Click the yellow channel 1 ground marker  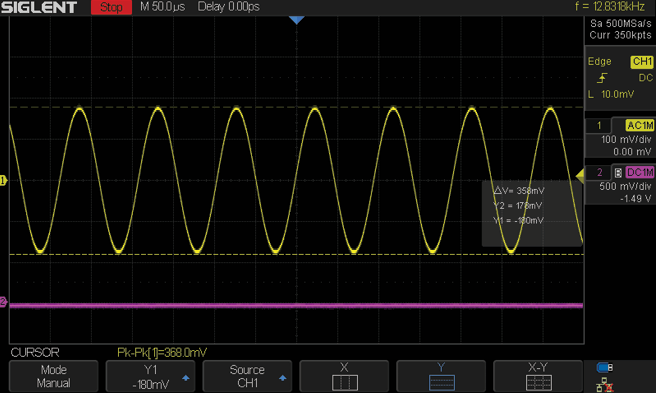pyautogui.click(x=3, y=181)
